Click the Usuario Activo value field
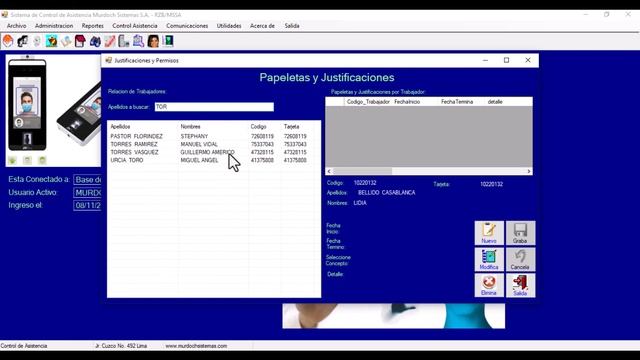This screenshot has width=640, height=360. point(87,193)
